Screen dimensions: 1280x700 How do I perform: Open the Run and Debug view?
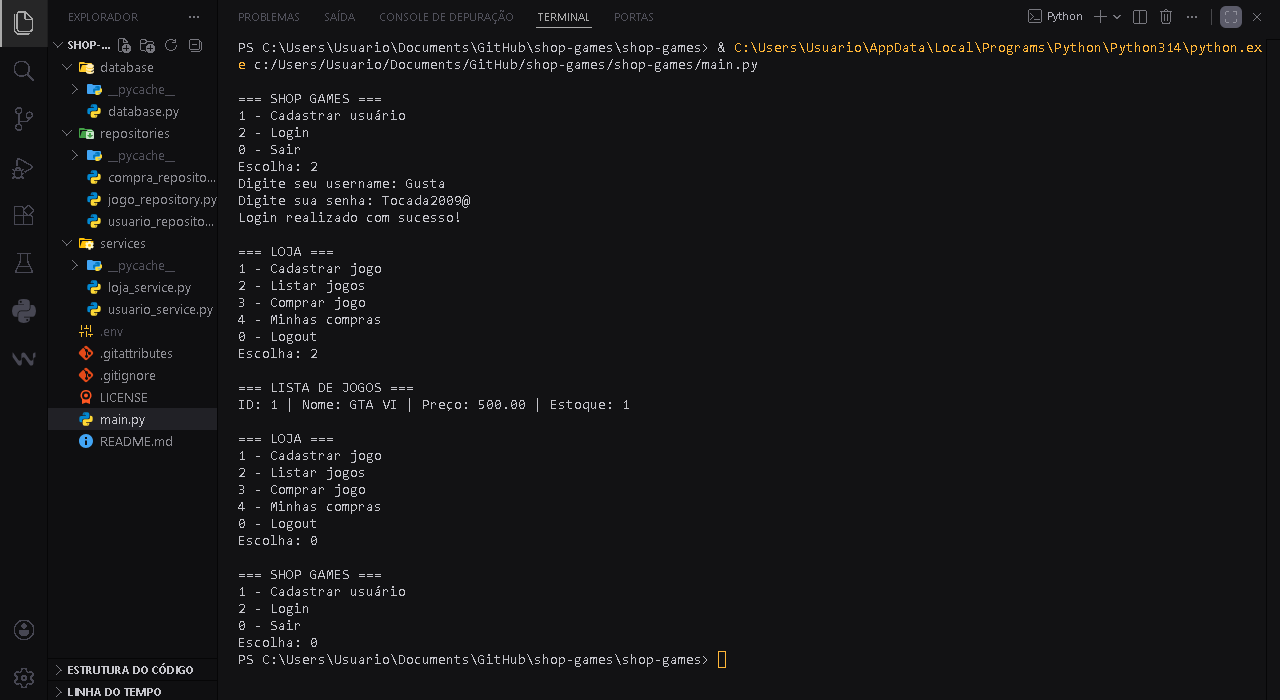[23, 168]
